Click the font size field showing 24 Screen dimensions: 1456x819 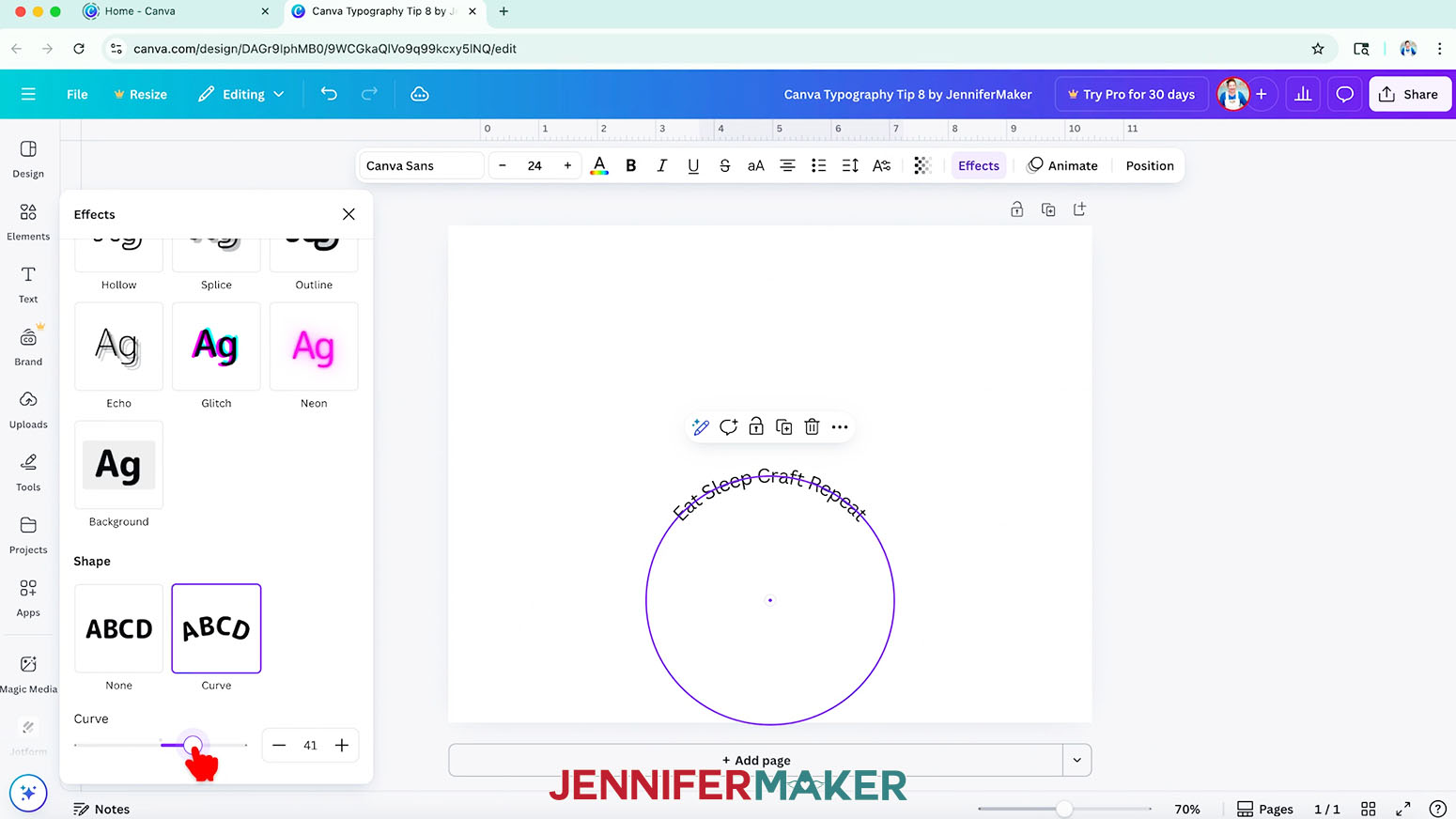point(534,165)
